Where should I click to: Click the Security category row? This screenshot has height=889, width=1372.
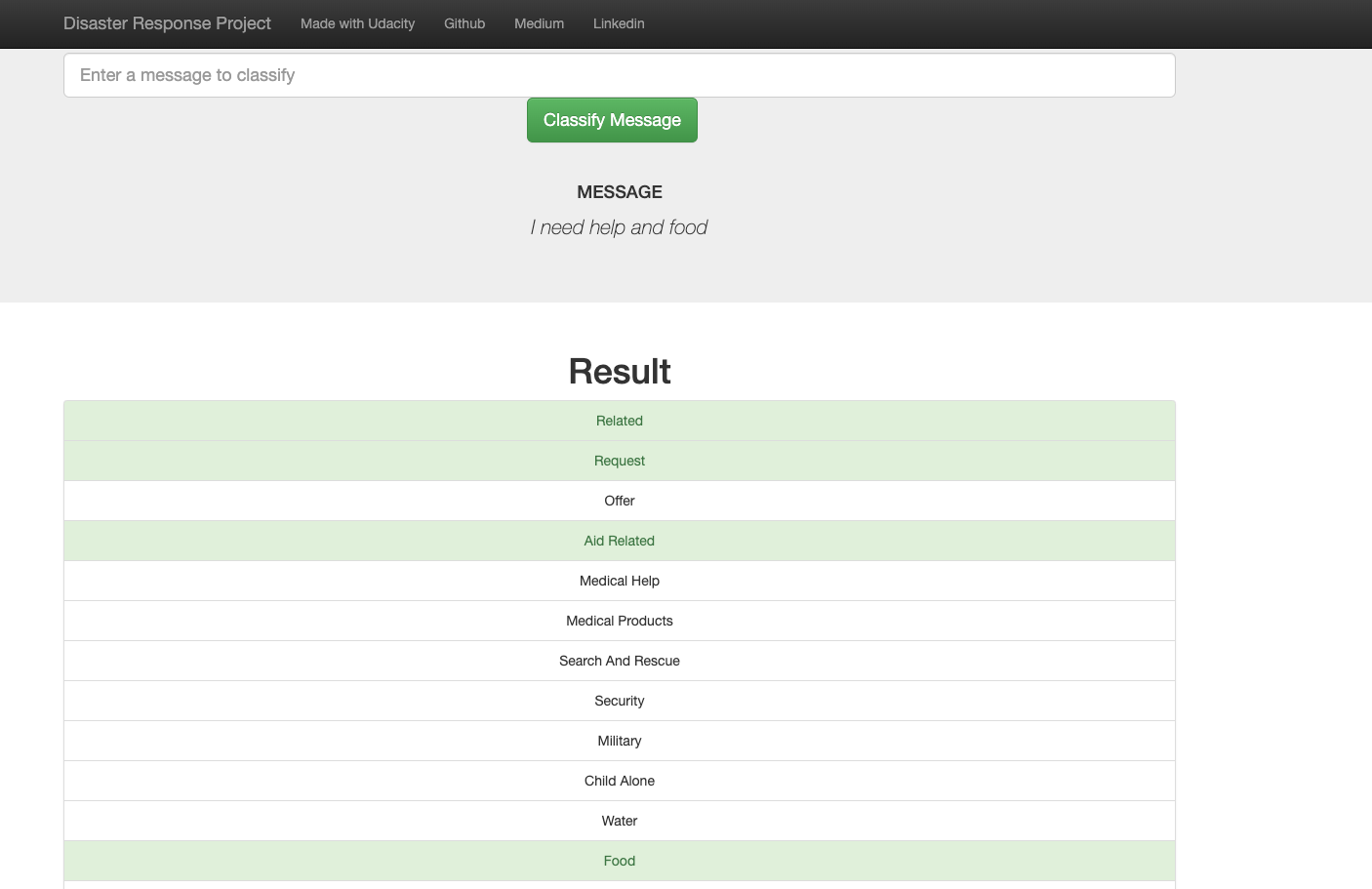[x=619, y=700]
